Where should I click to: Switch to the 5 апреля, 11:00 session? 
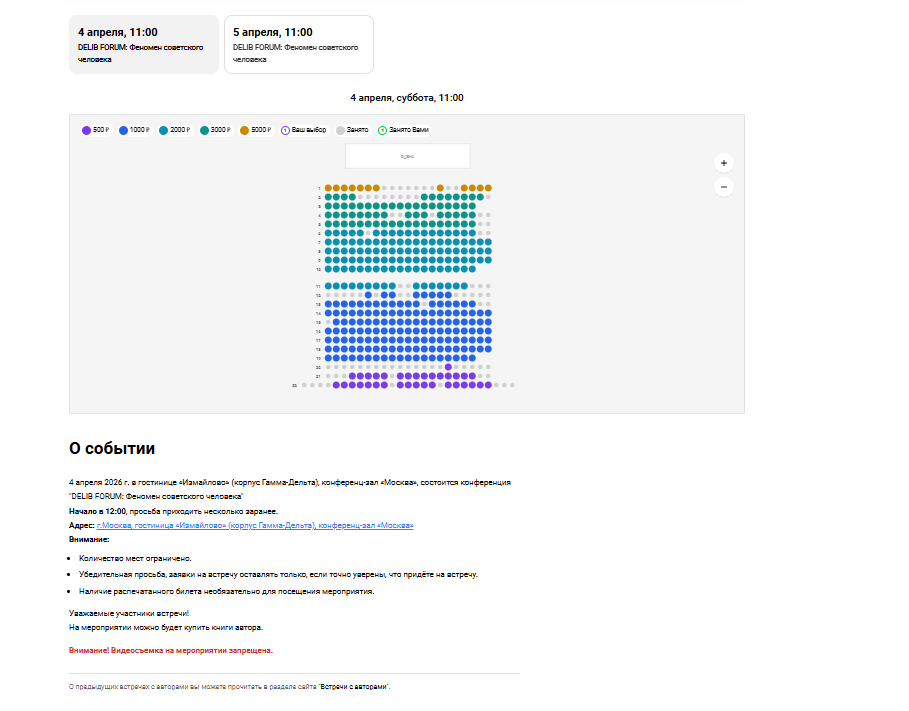click(x=299, y=45)
